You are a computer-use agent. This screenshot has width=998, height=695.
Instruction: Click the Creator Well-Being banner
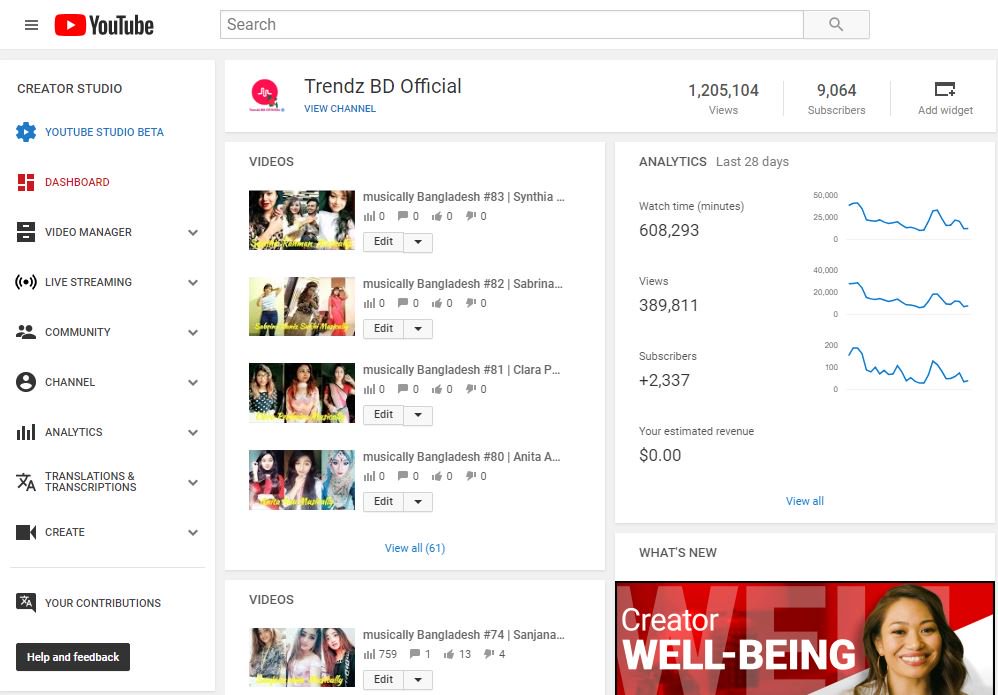click(x=805, y=638)
